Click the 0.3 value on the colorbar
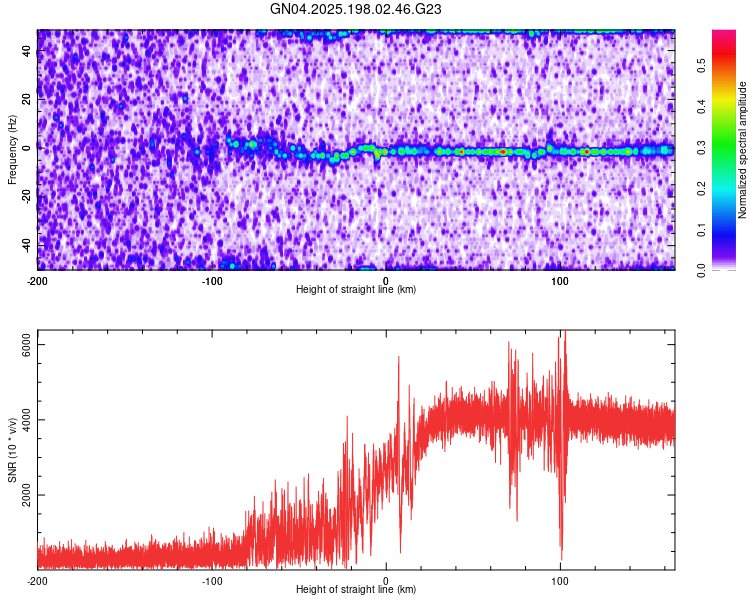This screenshot has width=750, height=600. click(702, 147)
